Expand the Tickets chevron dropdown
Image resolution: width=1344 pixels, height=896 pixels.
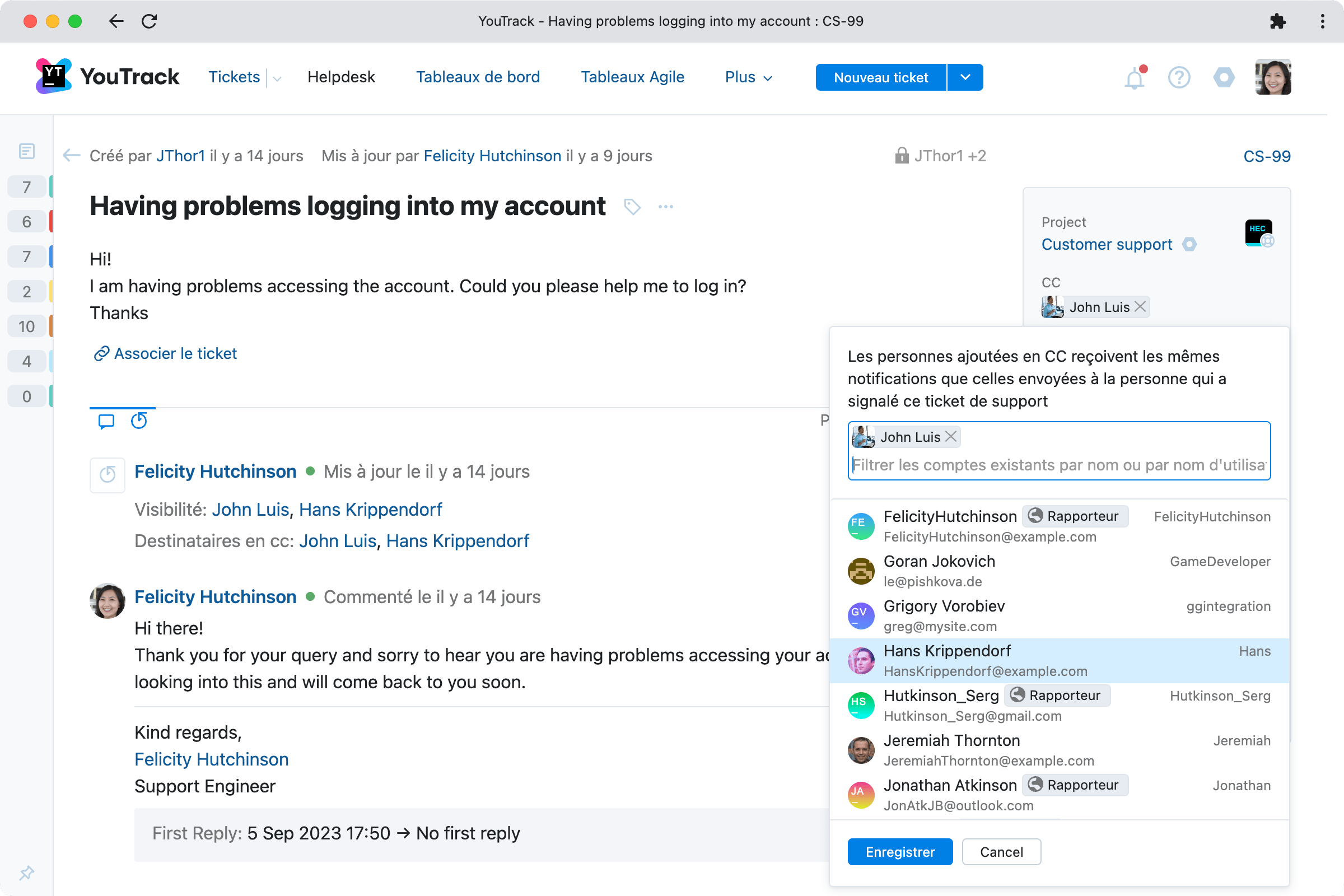click(277, 78)
